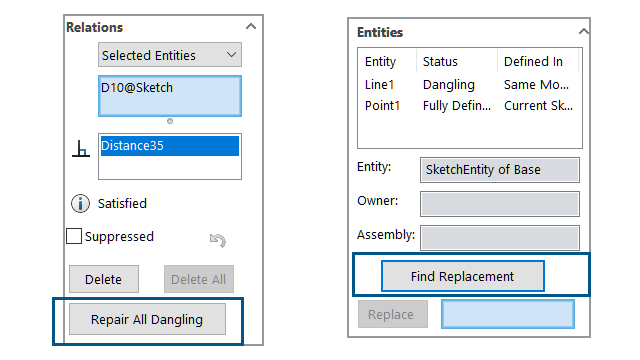Click the Entity column header
Image resolution: width=640 pixels, height=360 pixels.
(x=380, y=61)
